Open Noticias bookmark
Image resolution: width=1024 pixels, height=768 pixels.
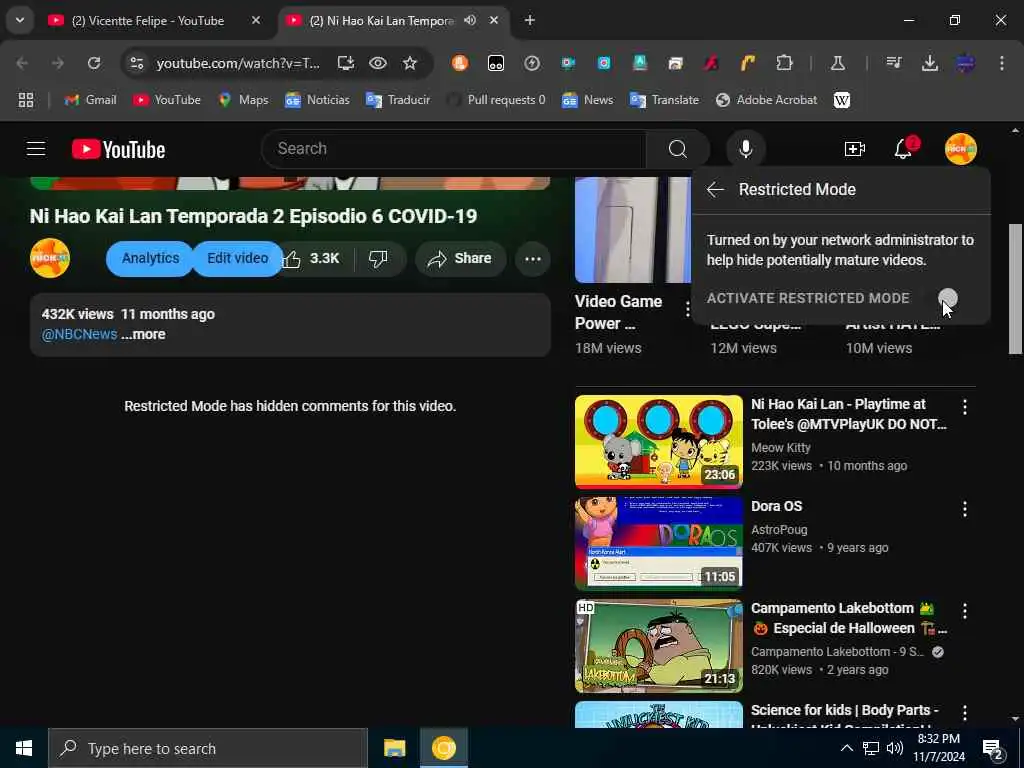pyautogui.click(x=317, y=100)
